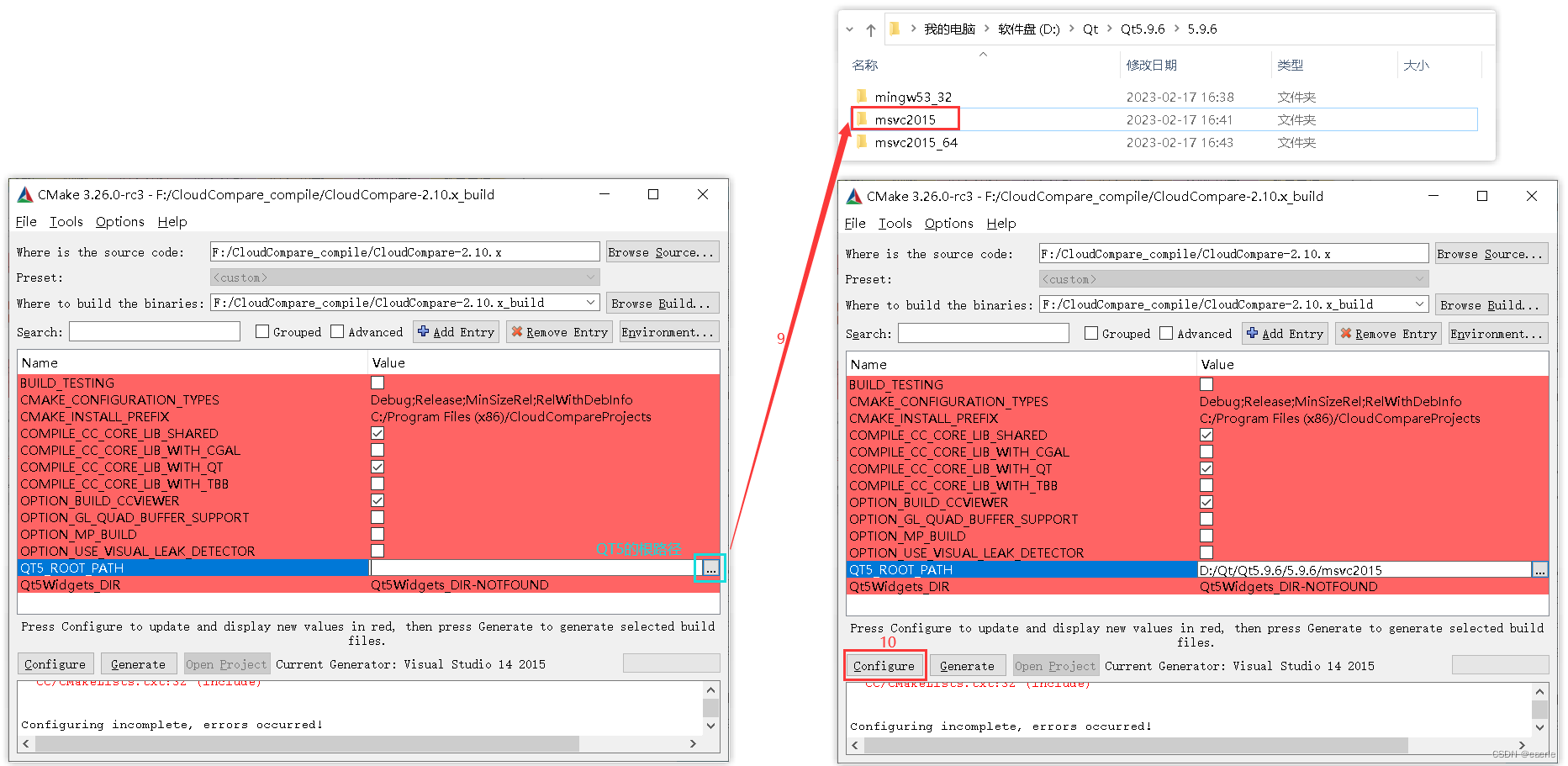
Task: Click mingw53_32 folder icon in Explorer
Action: coord(862,96)
